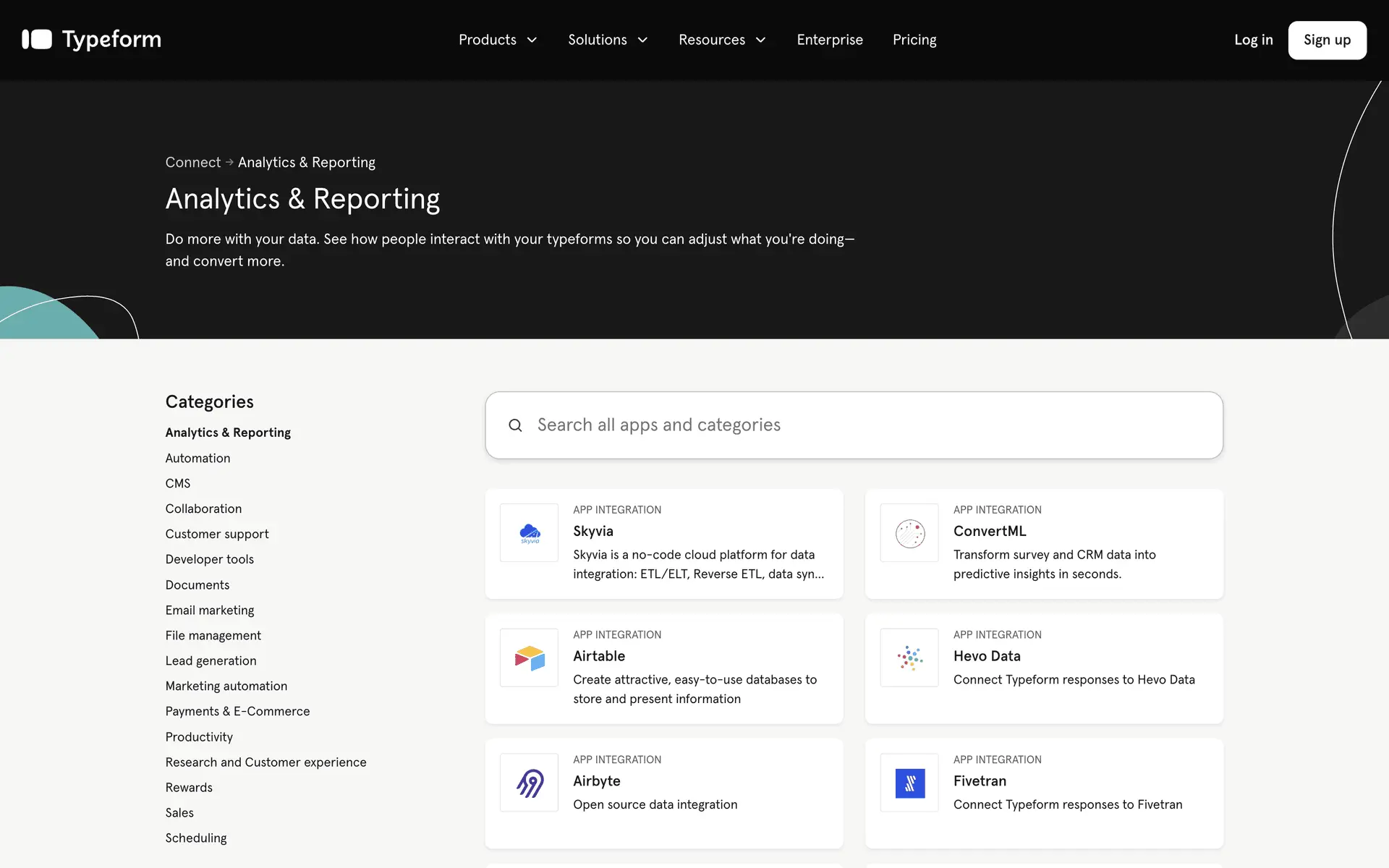The width and height of the screenshot is (1389, 868).
Task: Go to Connect breadcrumb link
Action: coord(192,162)
